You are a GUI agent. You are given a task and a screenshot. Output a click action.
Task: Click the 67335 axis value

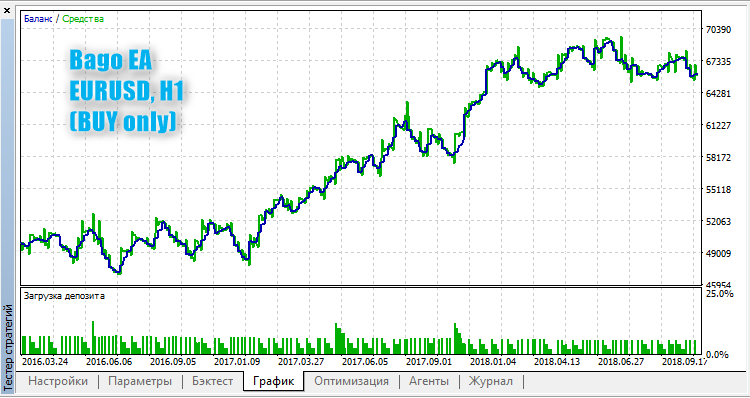[x=718, y=62]
